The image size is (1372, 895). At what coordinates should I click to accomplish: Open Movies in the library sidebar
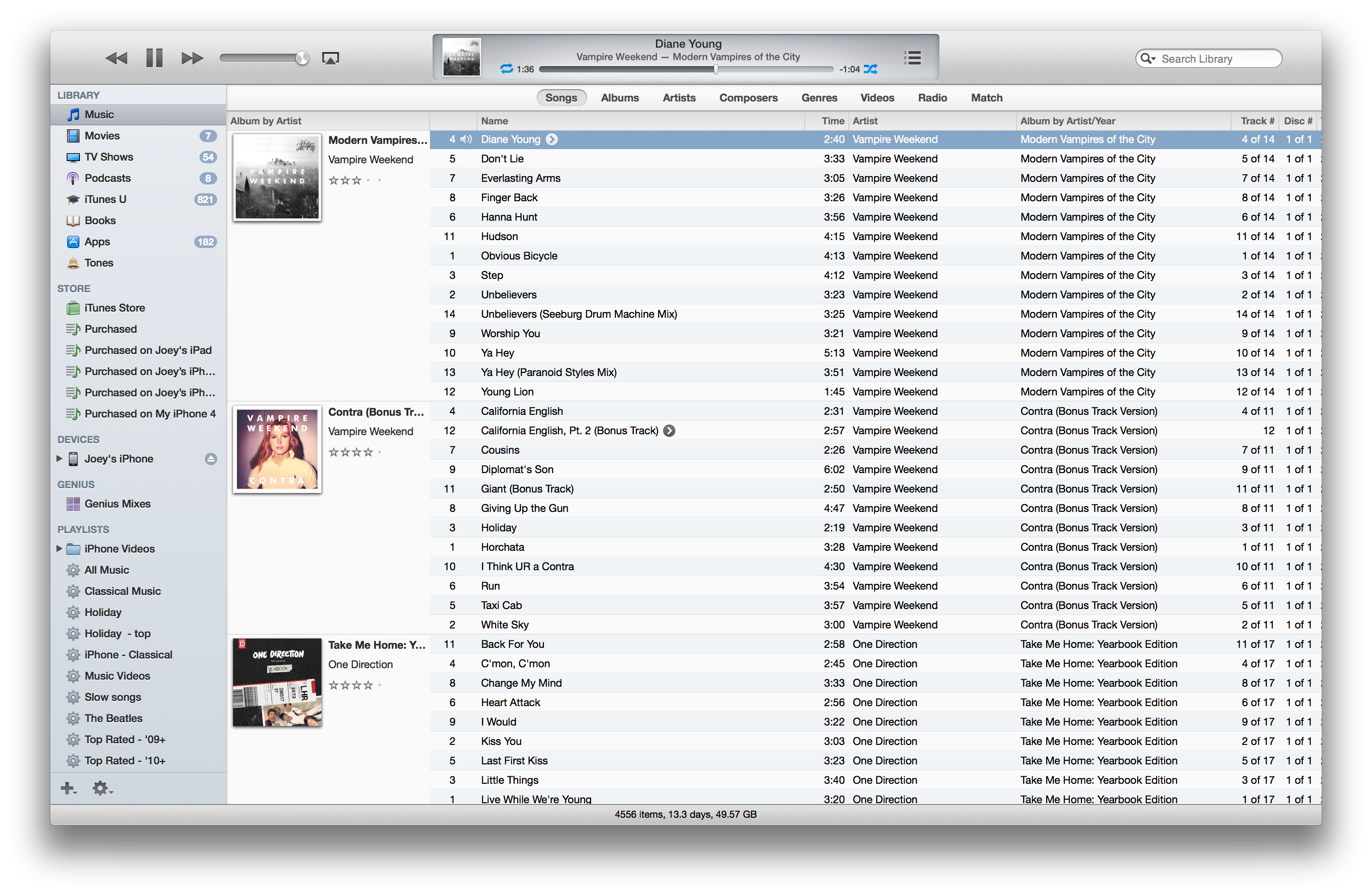click(138, 136)
